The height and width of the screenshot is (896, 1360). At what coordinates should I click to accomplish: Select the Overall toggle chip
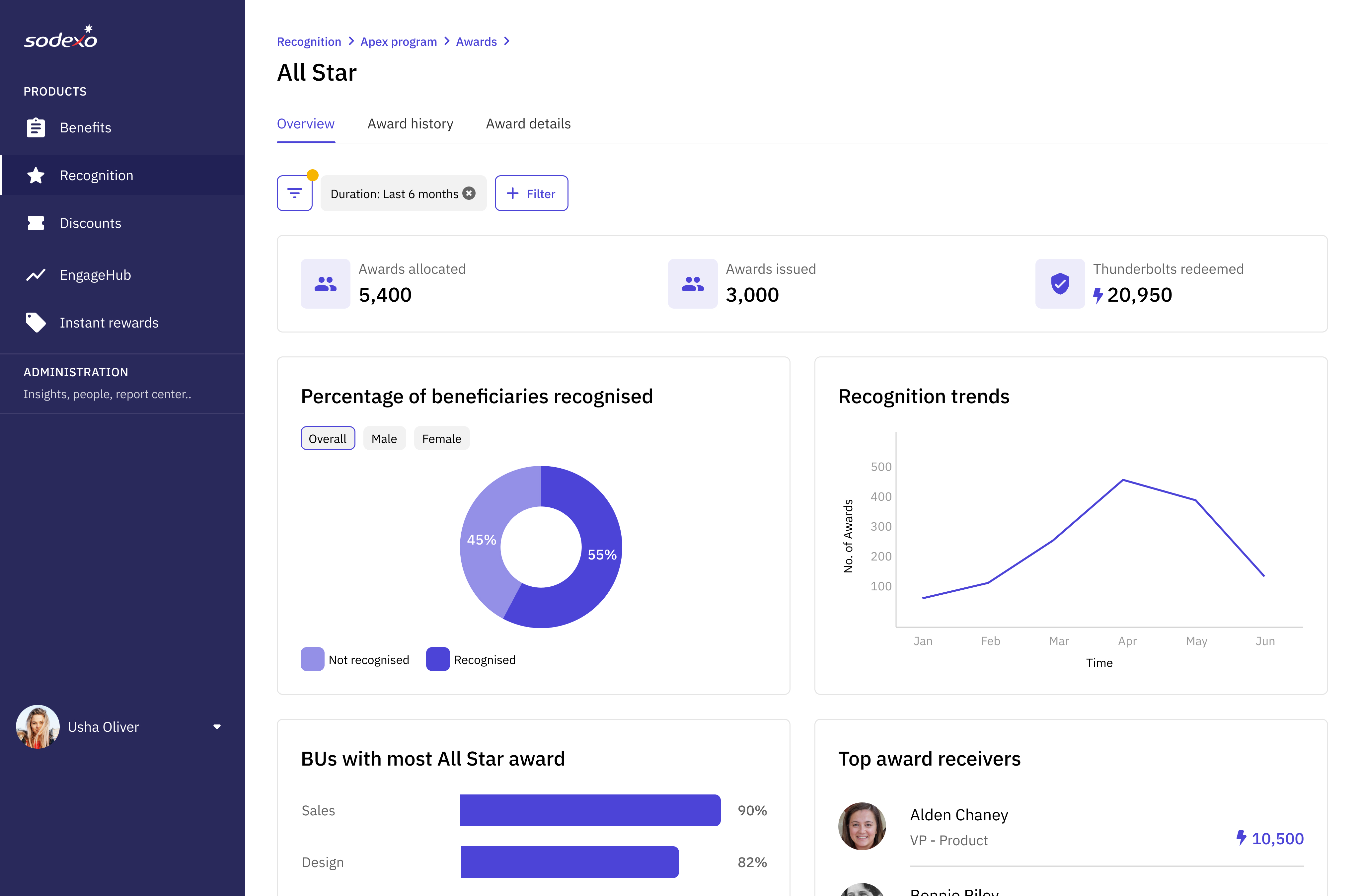328,438
